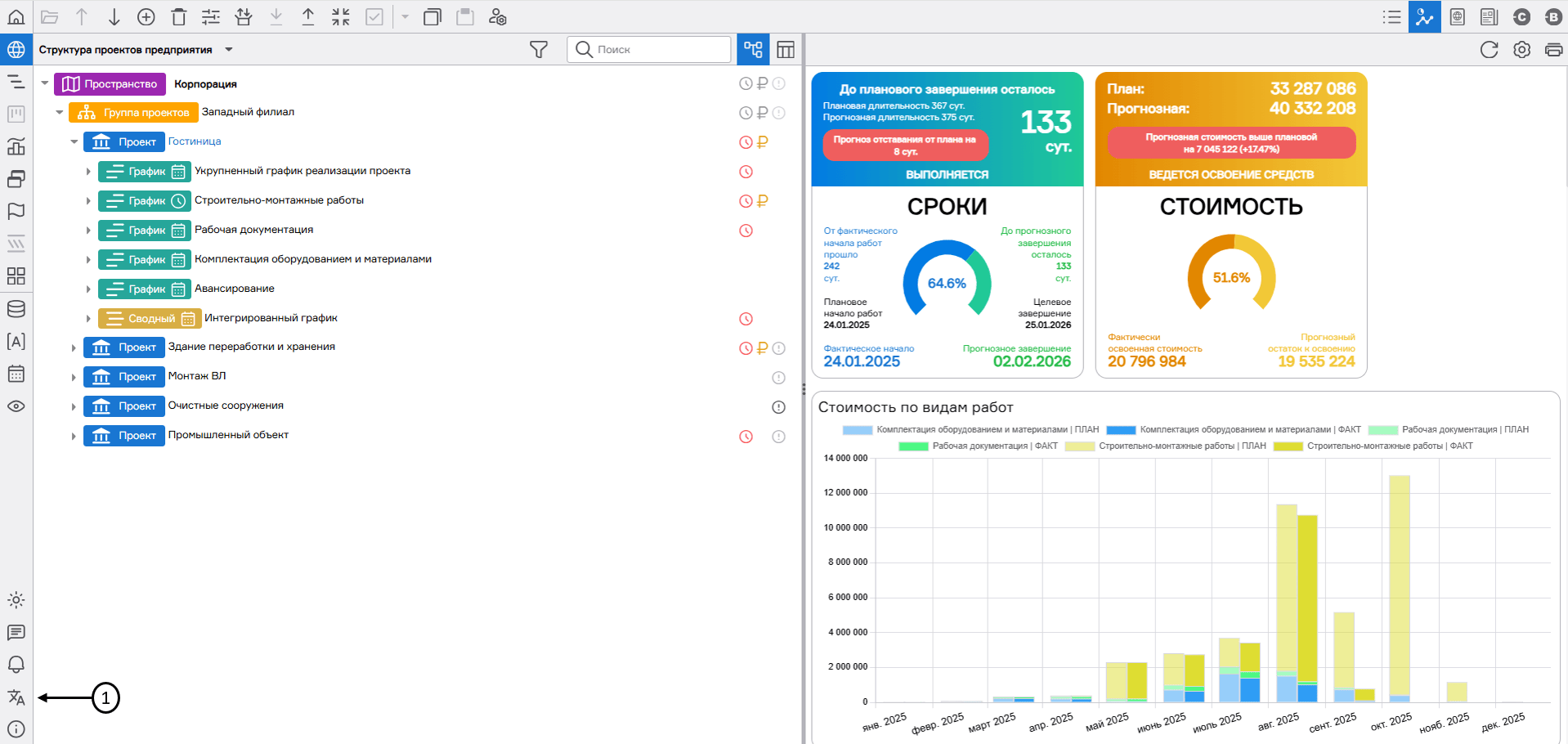Viewport: 1568px width, 744px height.
Task: Open dashboard settings gear icon
Action: pyautogui.click(x=1521, y=50)
